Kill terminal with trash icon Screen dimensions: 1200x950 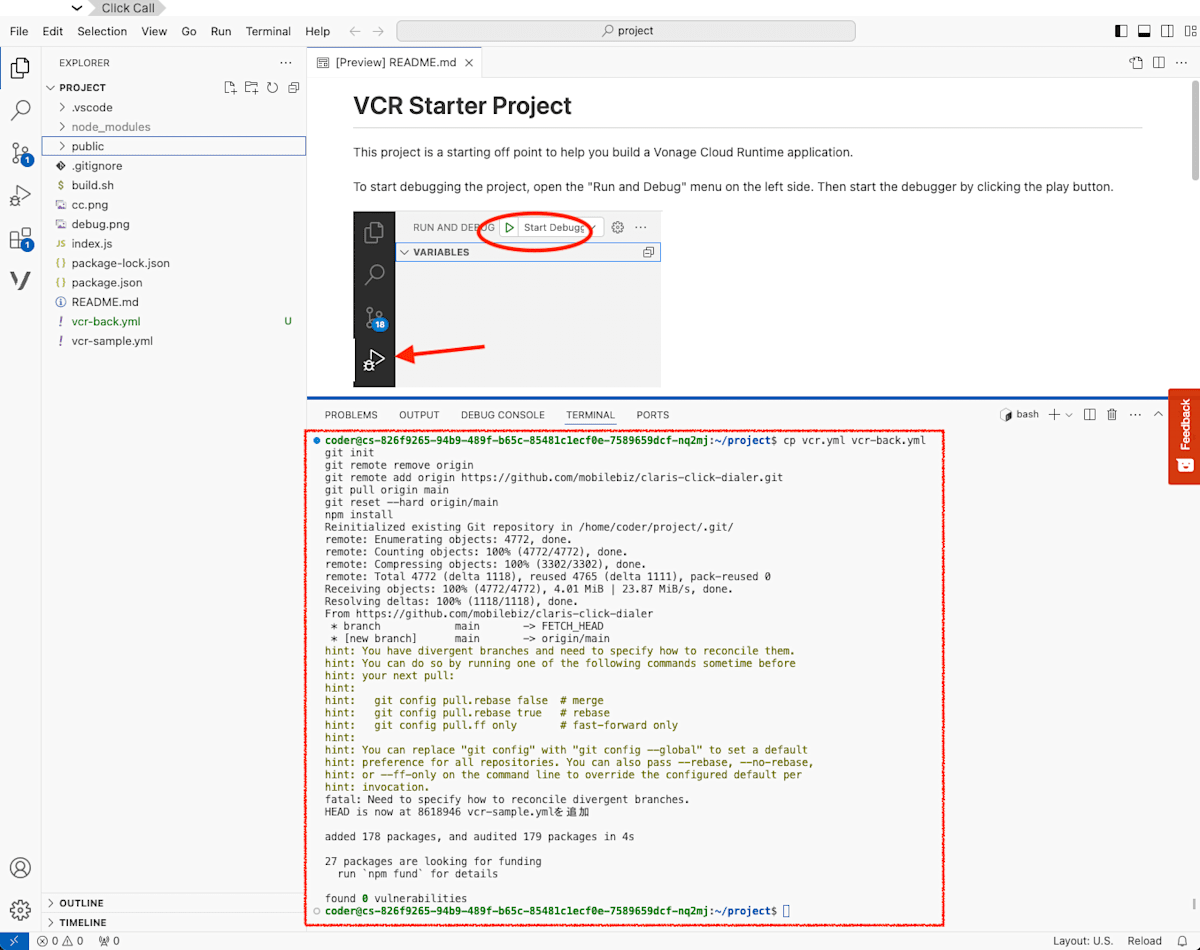click(x=1112, y=414)
